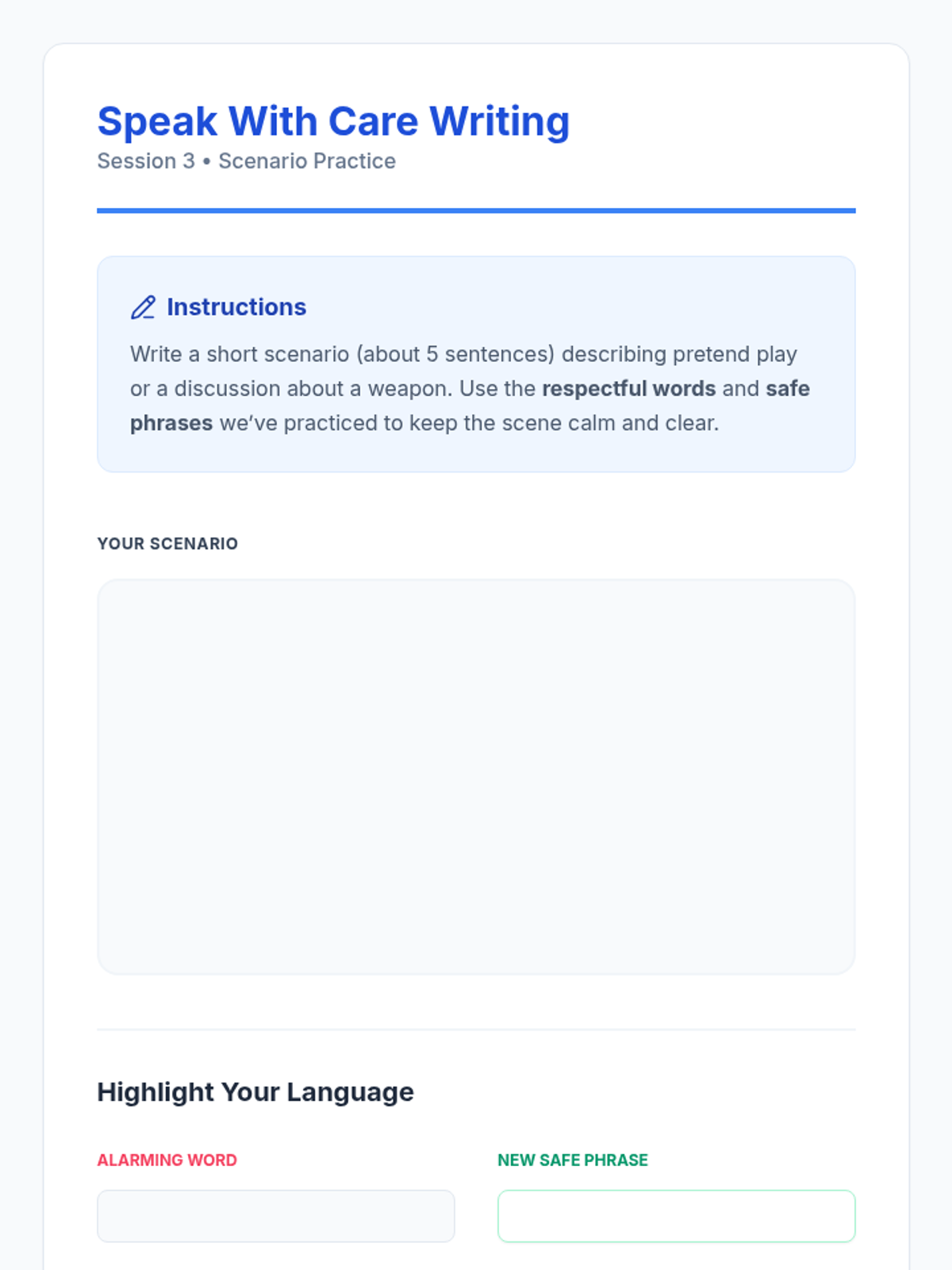
Task: Click the '(about 5 sentences)' instruction text
Action: pyautogui.click(x=455, y=354)
